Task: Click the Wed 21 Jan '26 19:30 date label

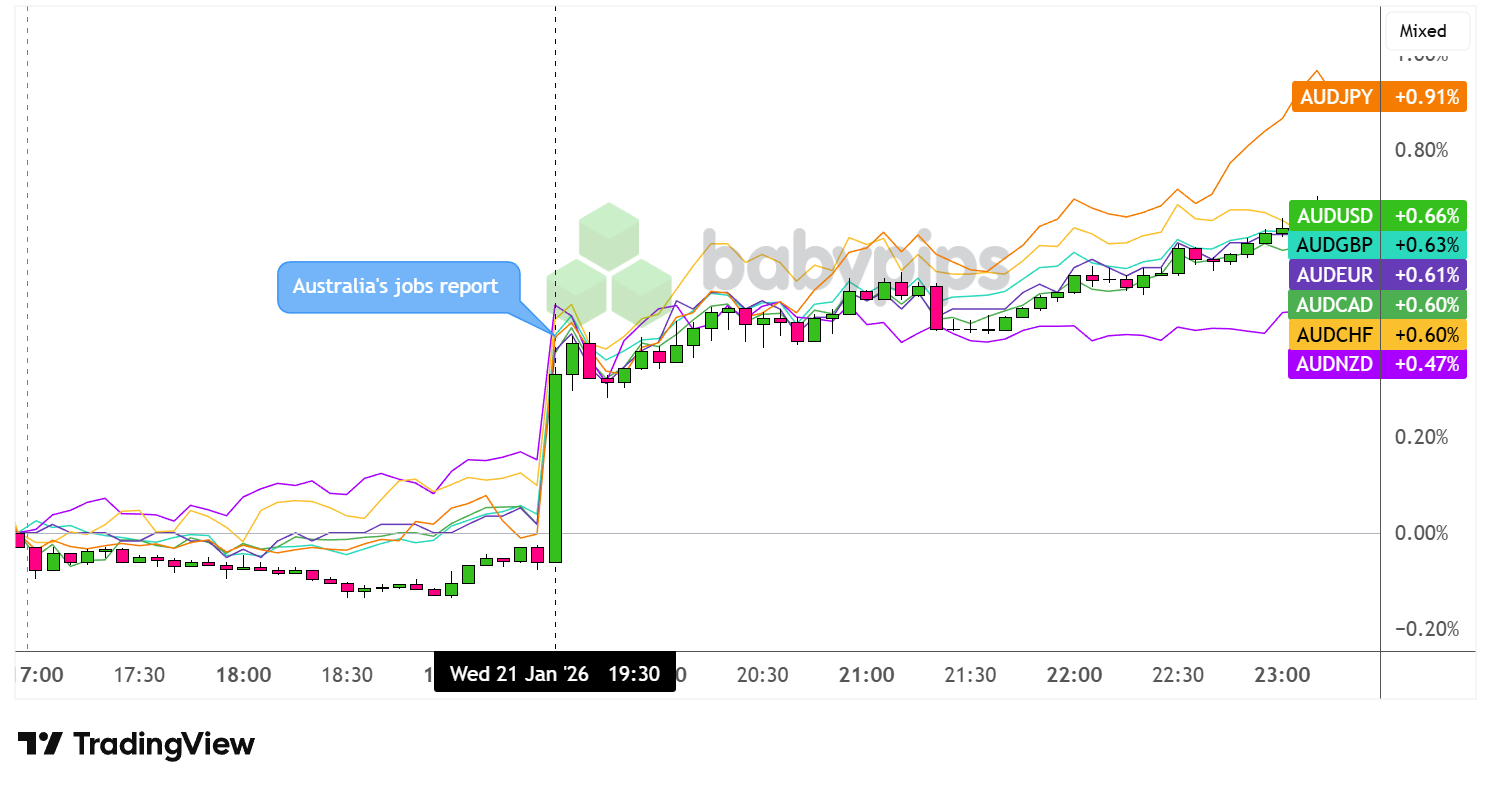Action: click(x=555, y=674)
